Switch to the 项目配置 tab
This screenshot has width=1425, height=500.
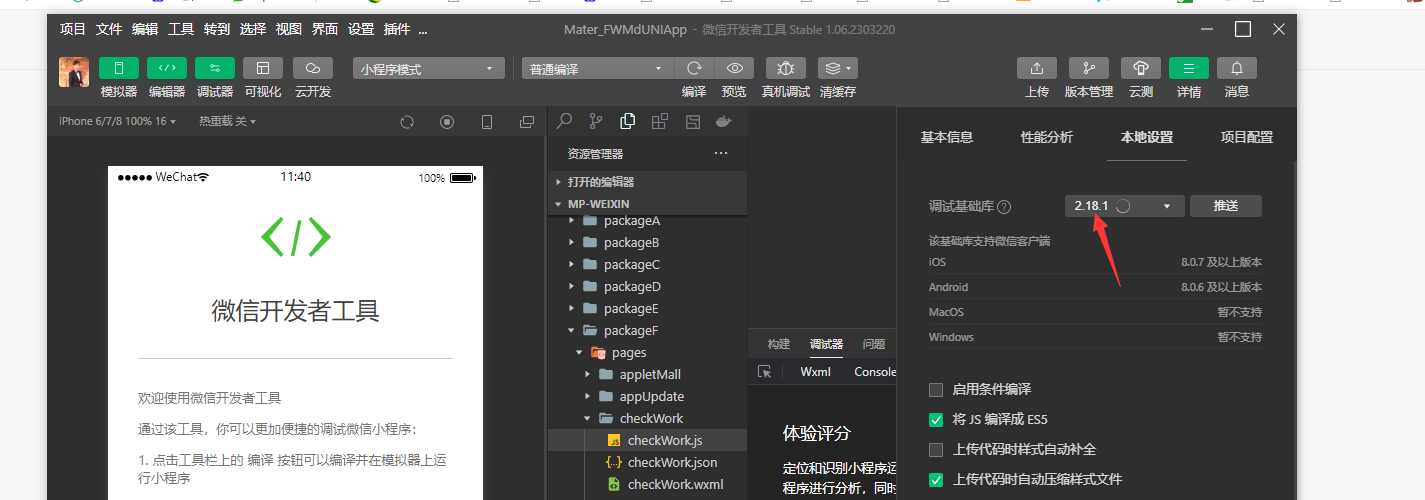pyautogui.click(x=1247, y=137)
